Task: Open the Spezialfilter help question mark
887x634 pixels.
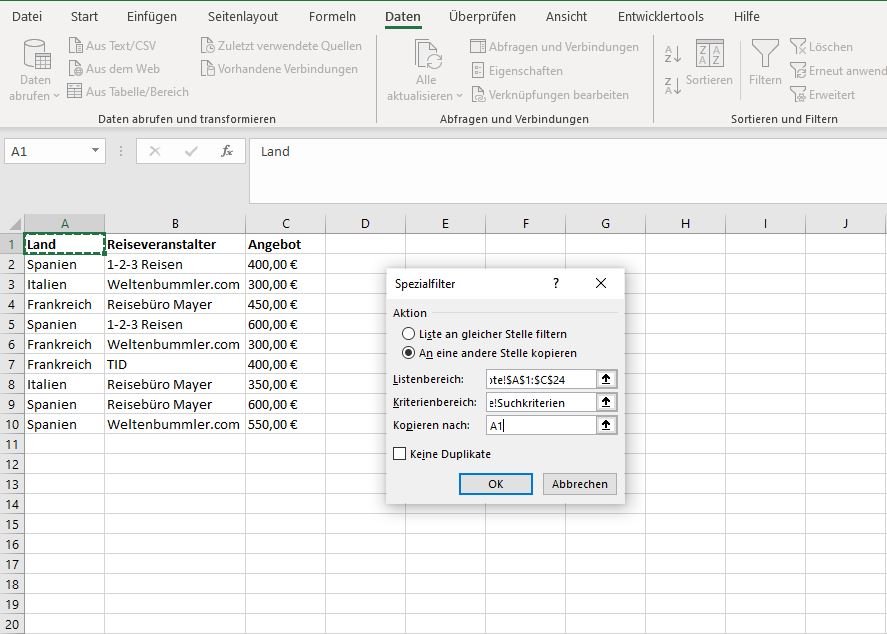Action: click(556, 283)
